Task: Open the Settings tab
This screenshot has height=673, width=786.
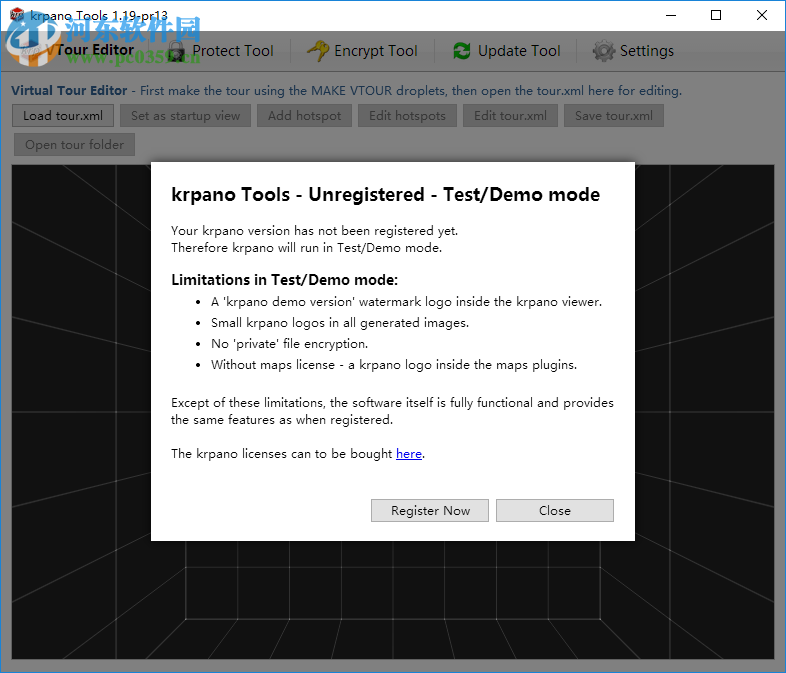Action: [634, 51]
